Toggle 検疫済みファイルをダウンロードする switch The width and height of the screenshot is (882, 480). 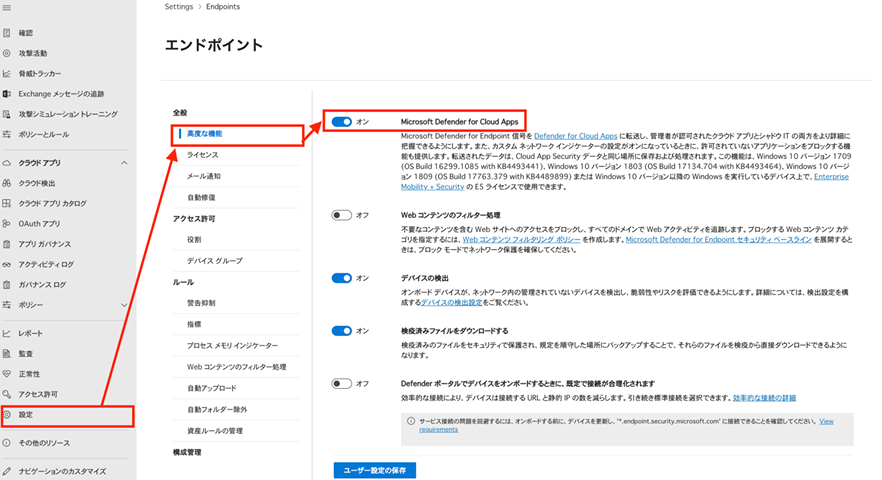(x=341, y=331)
